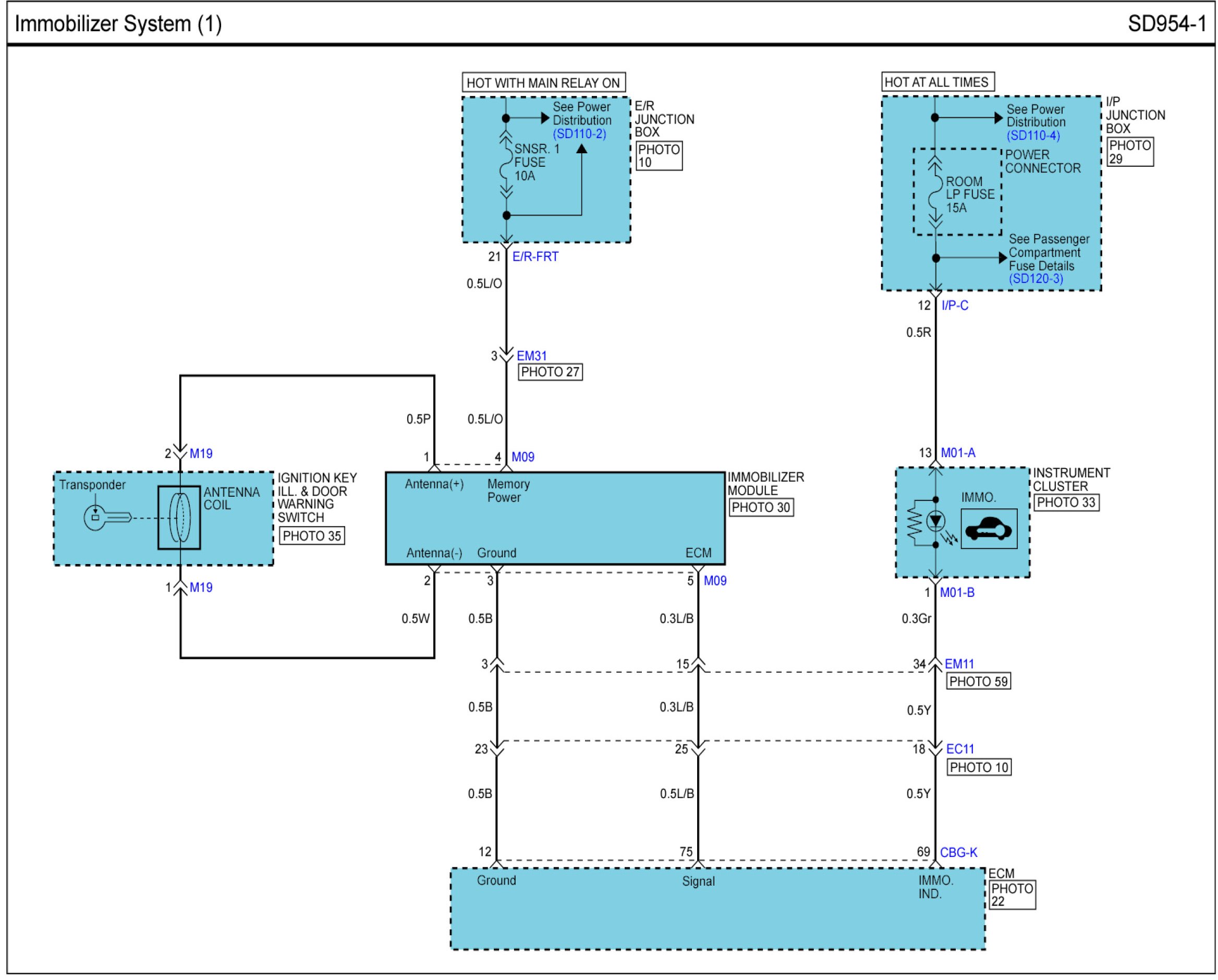1218x980 pixels.
Task: Click the Immobilizer System (1) title
Action: pyautogui.click(x=118, y=24)
